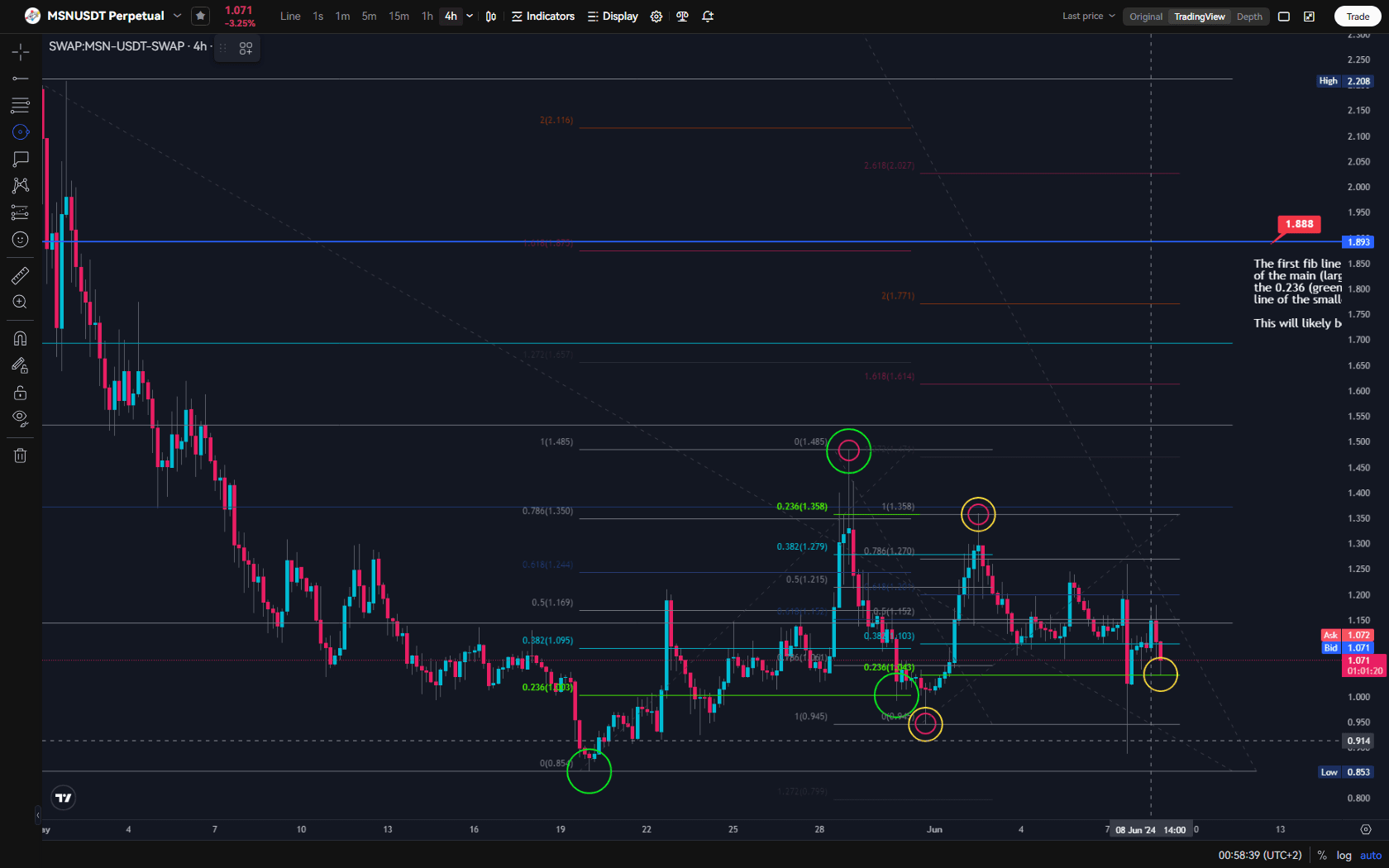Select the 1m timeframe
Viewport: 1389px width, 868px height.
pos(342,17)
